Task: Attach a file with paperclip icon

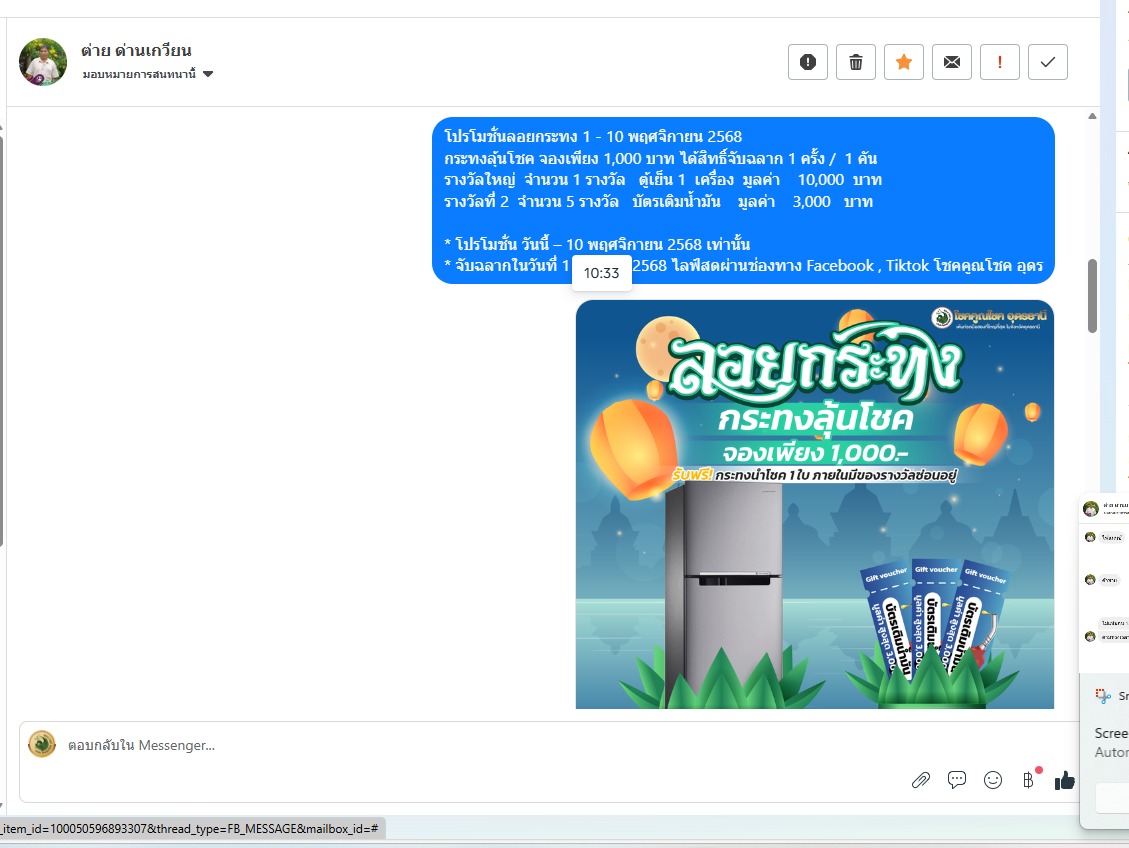Action: (921, 780)
